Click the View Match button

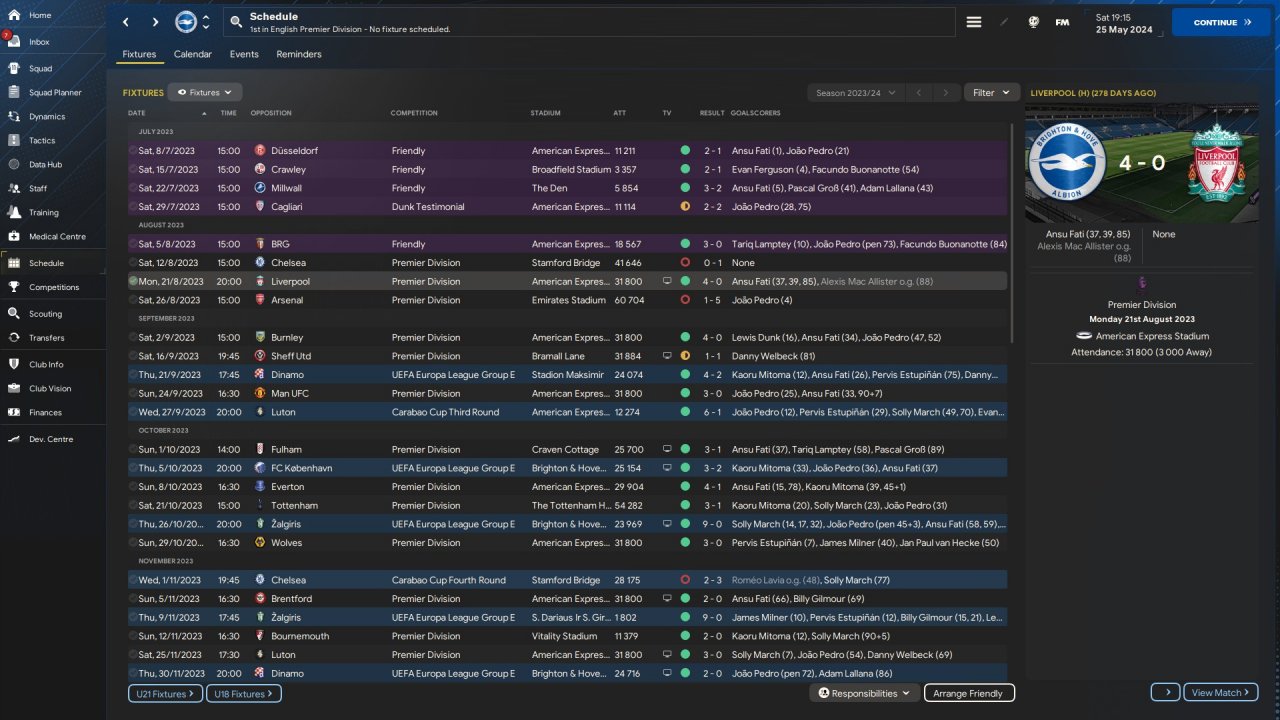pyautogui.click(x=1221, y=692)
